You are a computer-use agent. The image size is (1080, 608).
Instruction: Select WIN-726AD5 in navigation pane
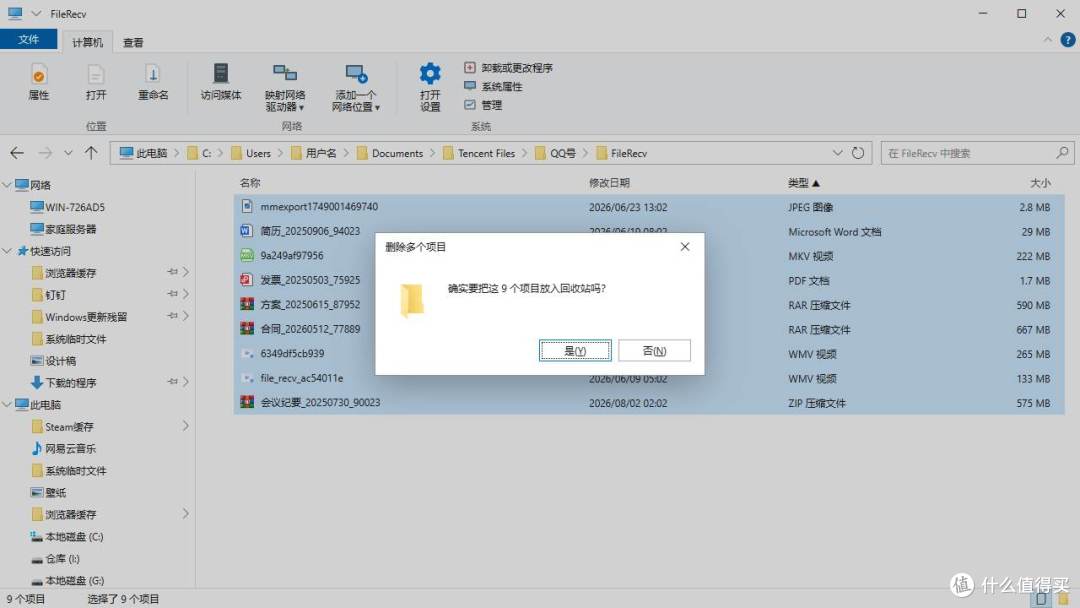pos(68,207)
